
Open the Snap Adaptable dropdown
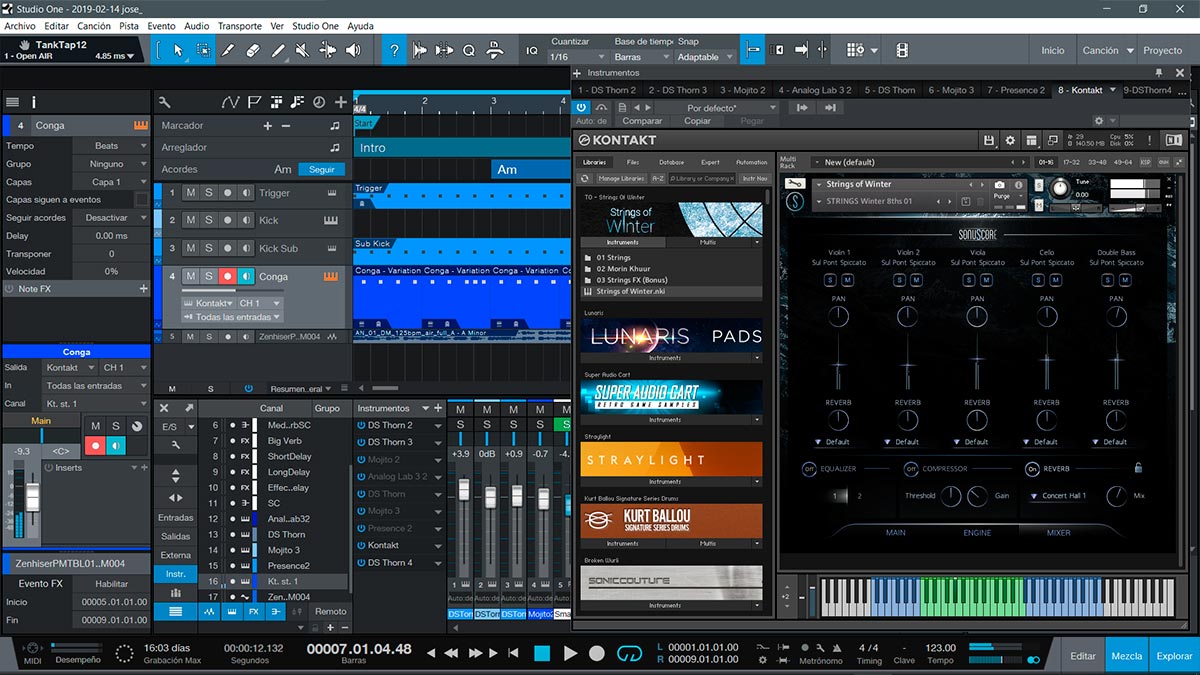pyautogui.click(x=706, y=57)
